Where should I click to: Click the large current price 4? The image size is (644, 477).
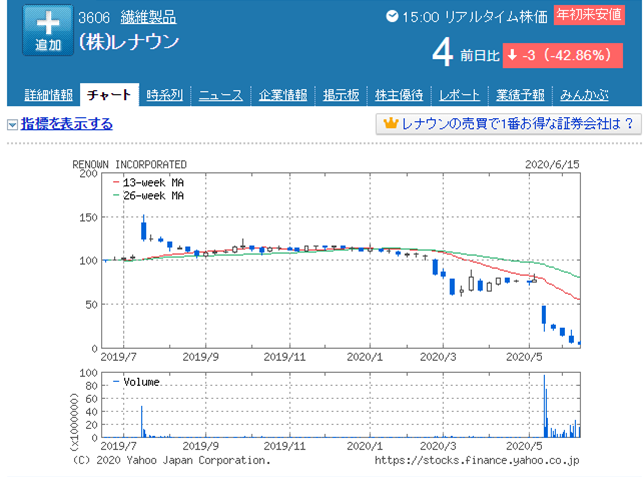pos(442,53)
